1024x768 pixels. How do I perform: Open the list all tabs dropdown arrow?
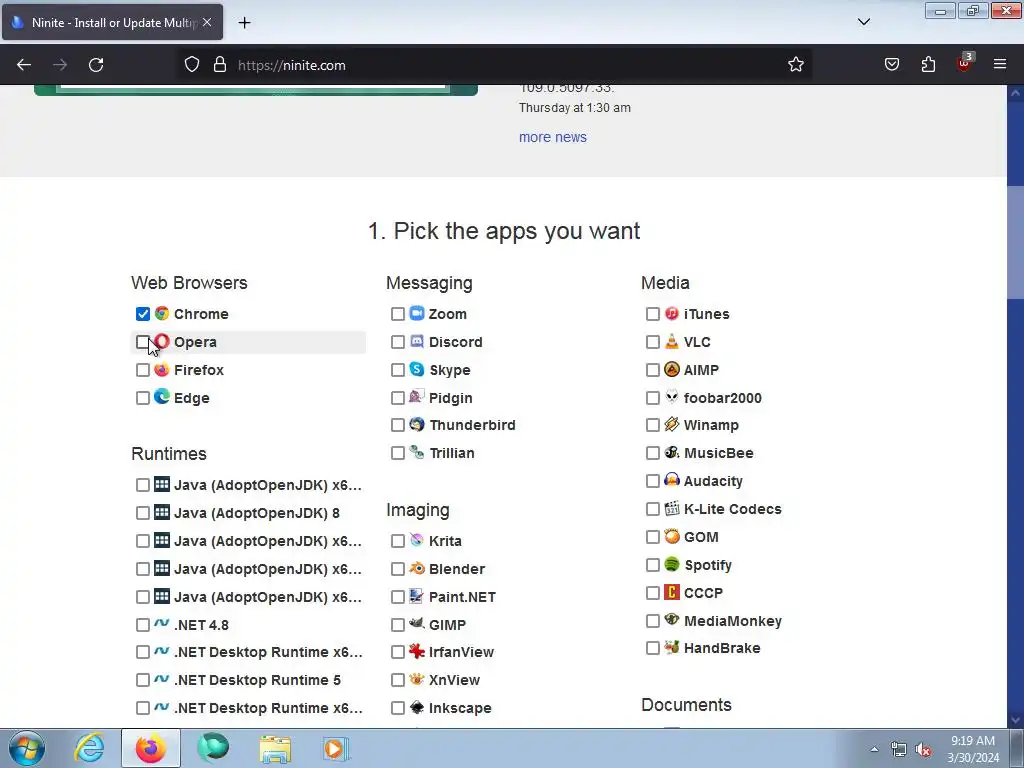point(863,22)
